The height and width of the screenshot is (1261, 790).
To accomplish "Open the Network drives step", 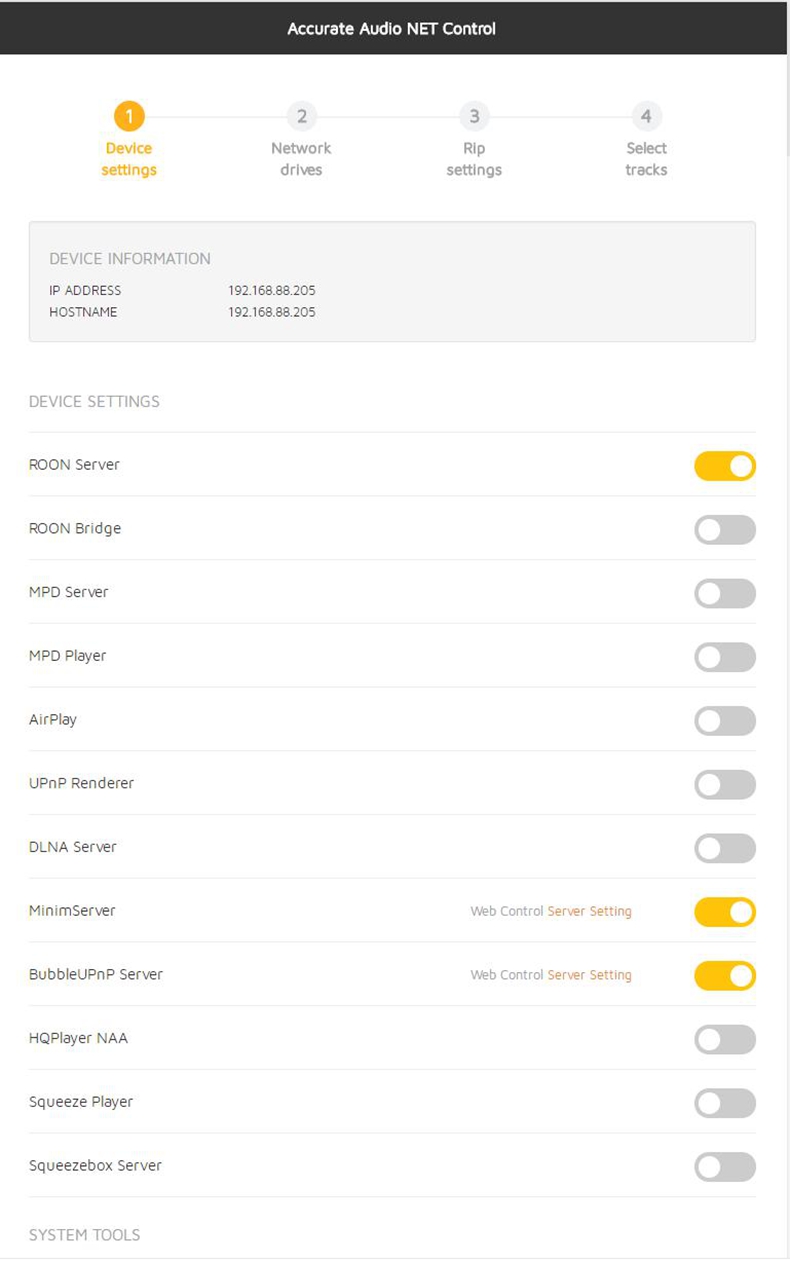I will [x=301, y=159].
